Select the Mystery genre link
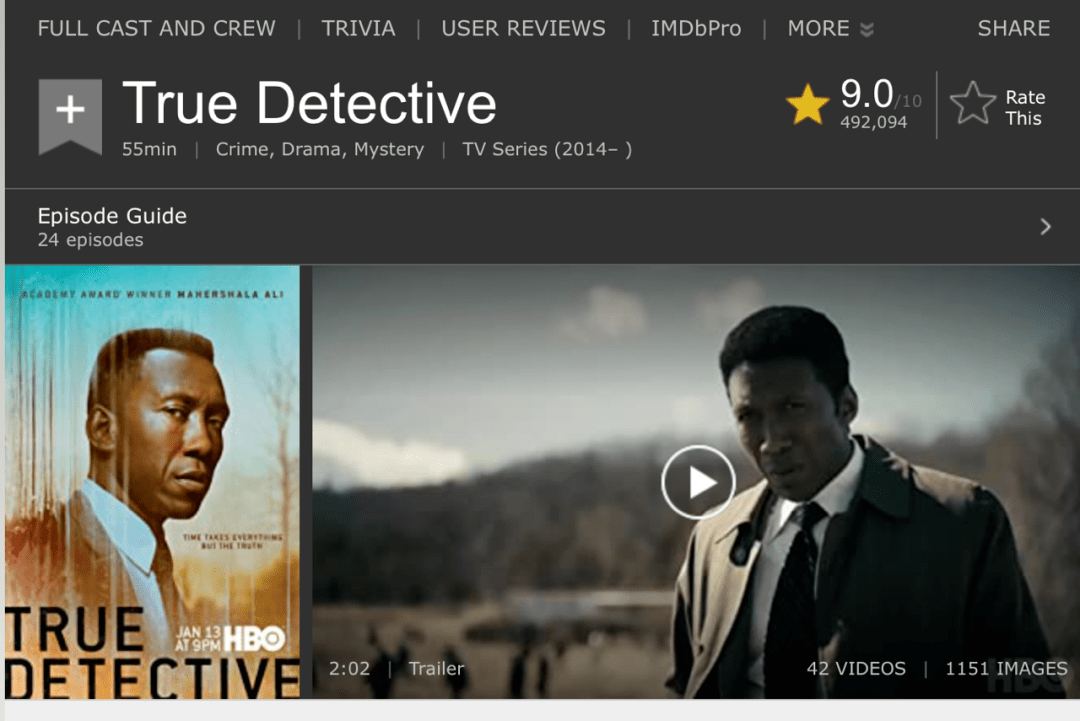The height and width of the screenshot is (721, 1080). pyautogui.click(x=389, y=149)
